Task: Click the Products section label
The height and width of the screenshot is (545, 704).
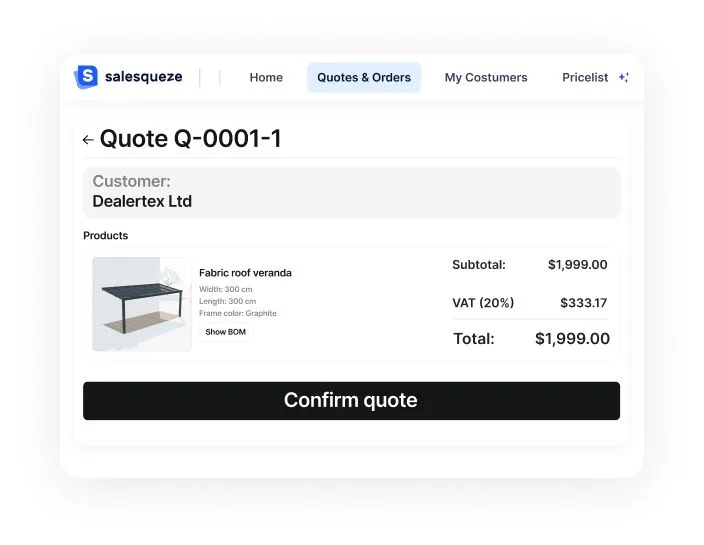Action: 106,235
